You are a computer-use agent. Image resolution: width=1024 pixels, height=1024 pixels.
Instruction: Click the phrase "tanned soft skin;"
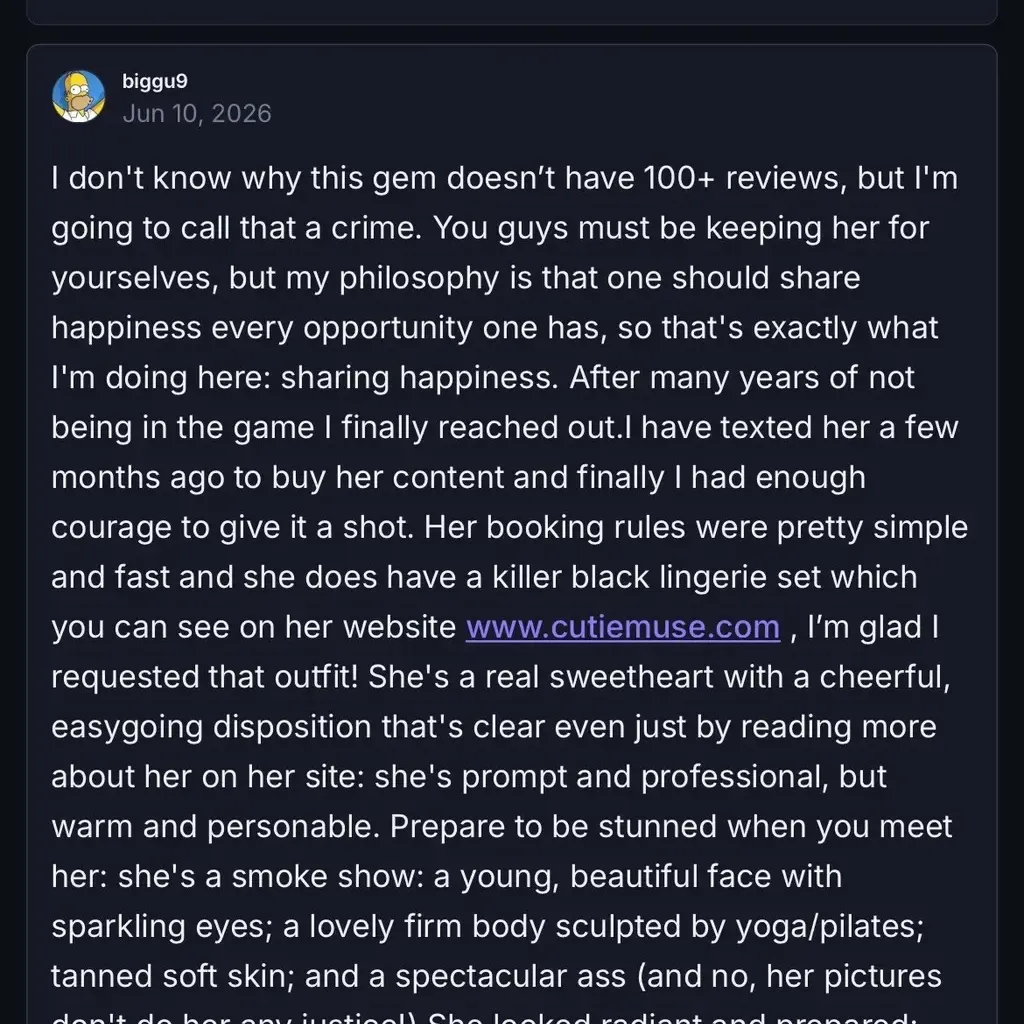coord(172,976)
